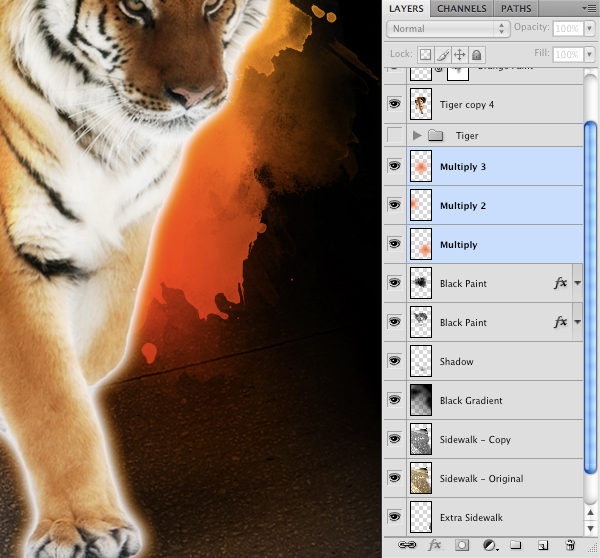Hide the Sidewalk - Copy layer
600x558 pixels.
(x=395, y=439)
